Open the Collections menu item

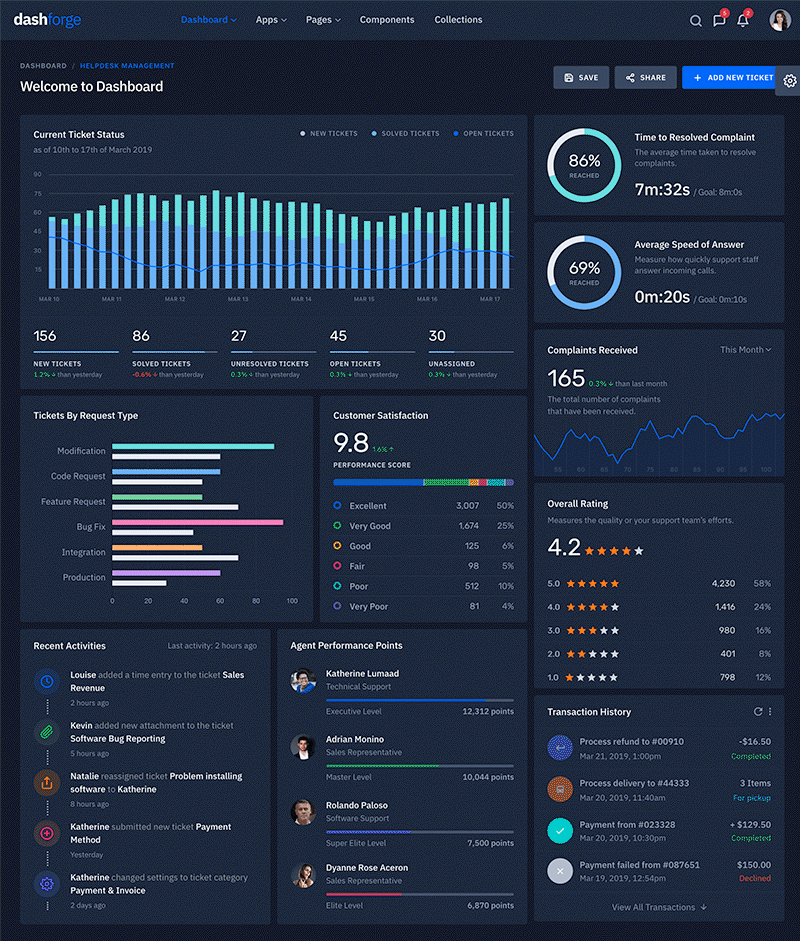click(x=458, y=20)
